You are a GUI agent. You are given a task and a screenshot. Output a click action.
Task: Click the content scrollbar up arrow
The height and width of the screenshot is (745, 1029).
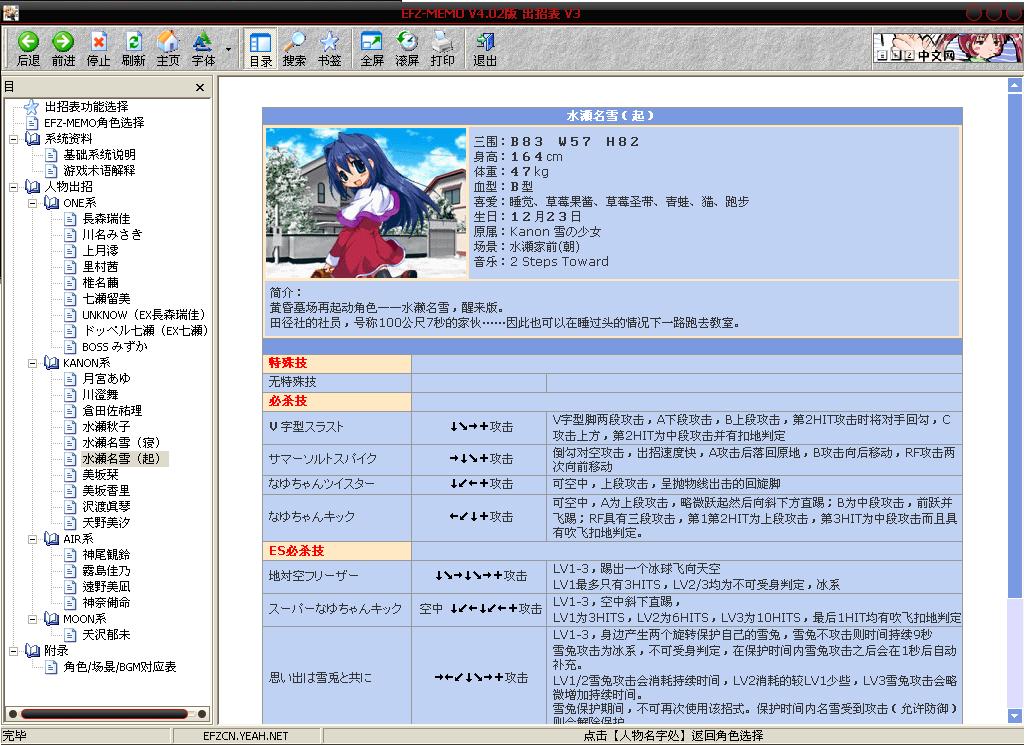pyautogui.click(x=1015, y=85)
